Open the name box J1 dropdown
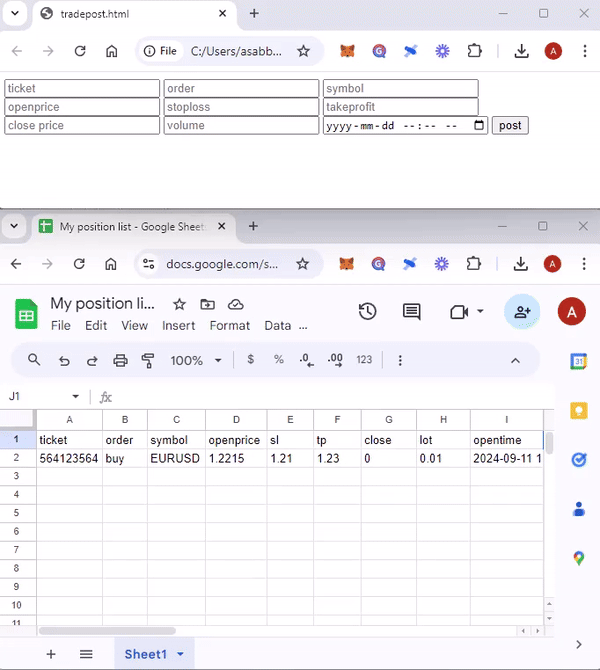 click(75, 397)
